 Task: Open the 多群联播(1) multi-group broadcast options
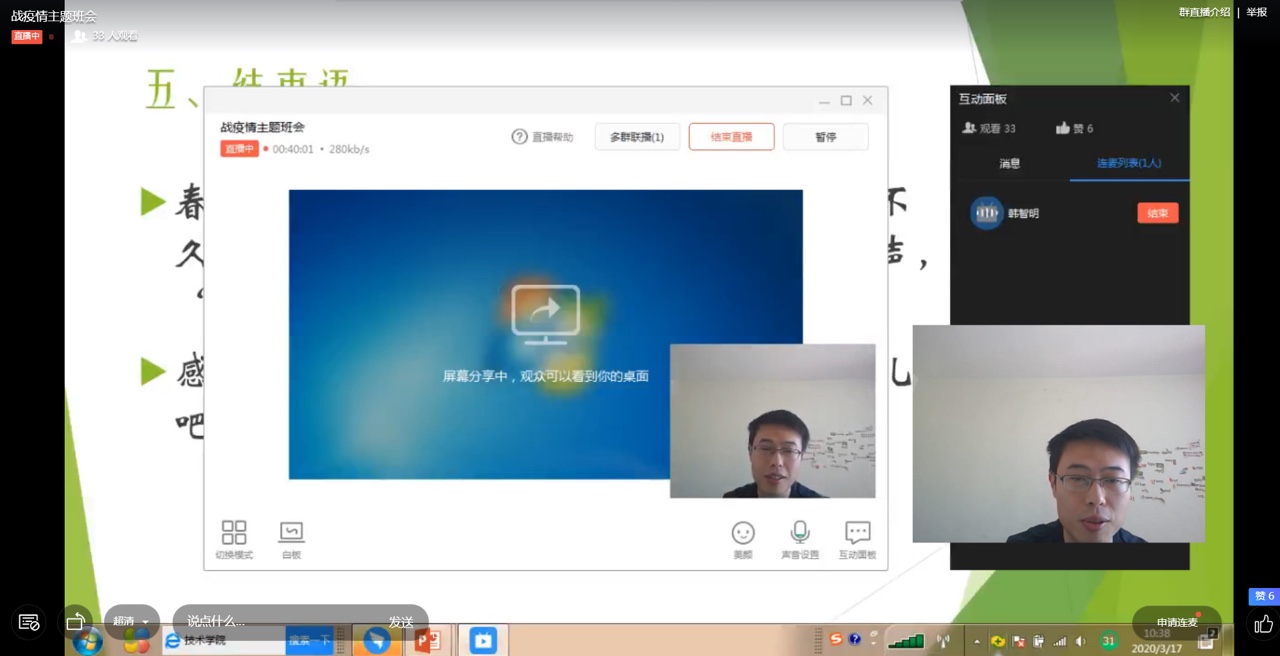coord(637,137)
